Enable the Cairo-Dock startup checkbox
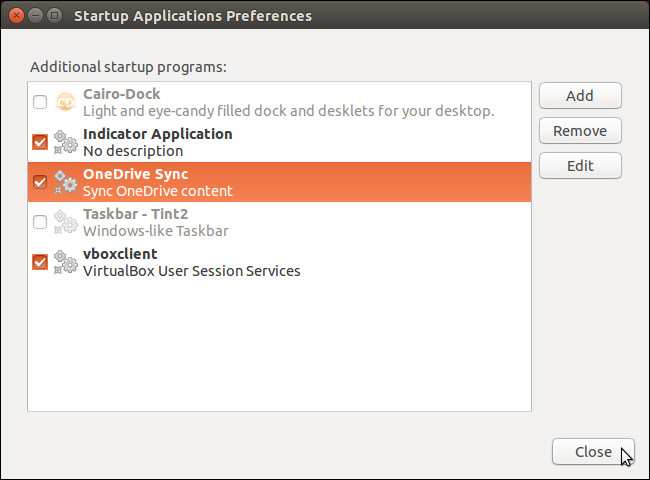 tap(40, 102)
